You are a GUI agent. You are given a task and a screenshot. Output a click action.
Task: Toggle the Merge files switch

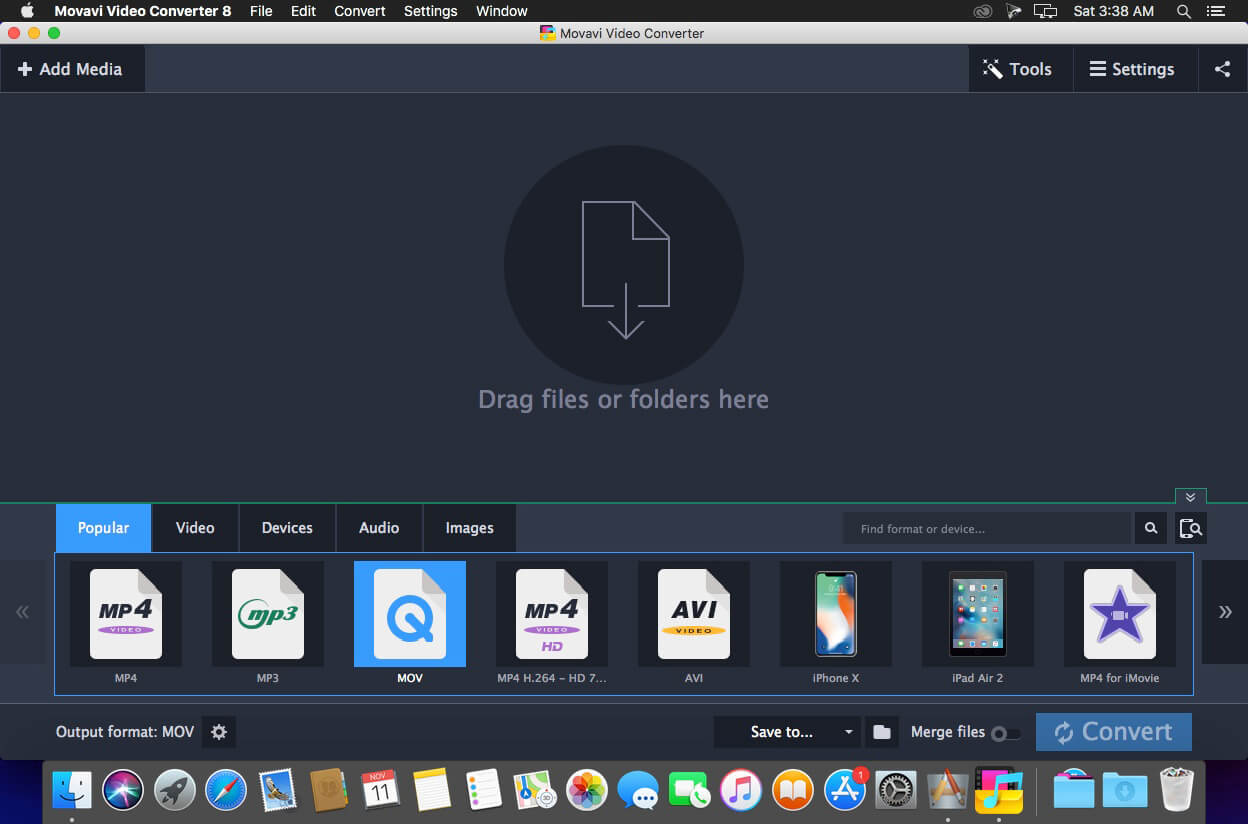pos(1005,733)
